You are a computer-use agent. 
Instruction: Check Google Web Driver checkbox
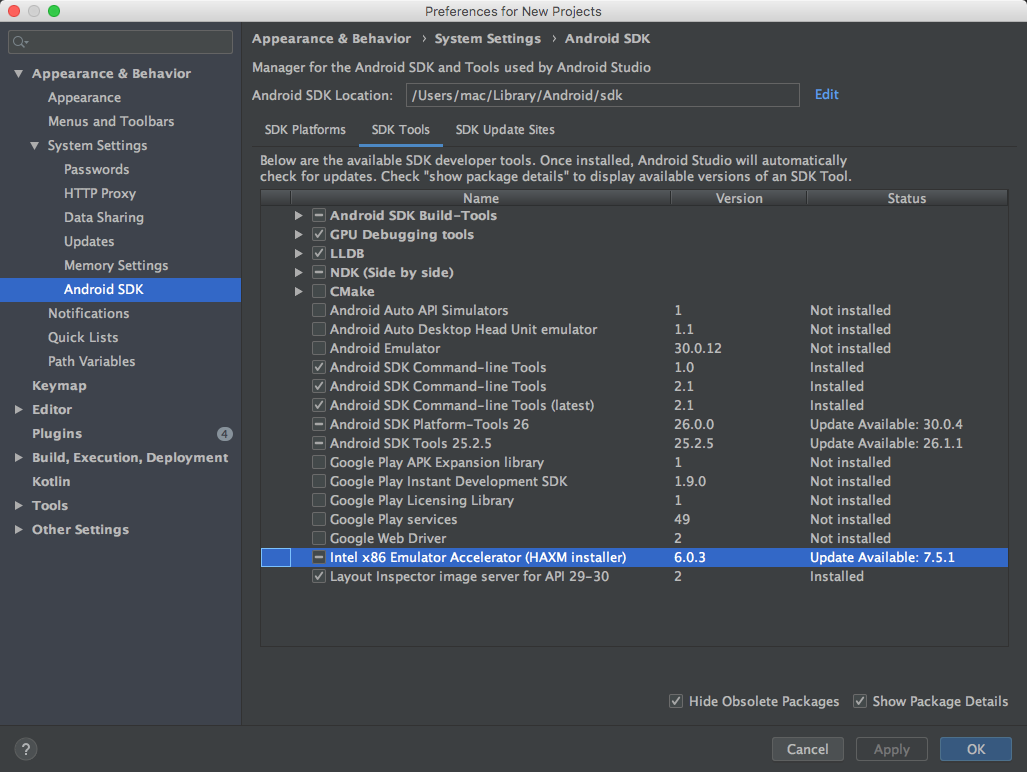319,538
